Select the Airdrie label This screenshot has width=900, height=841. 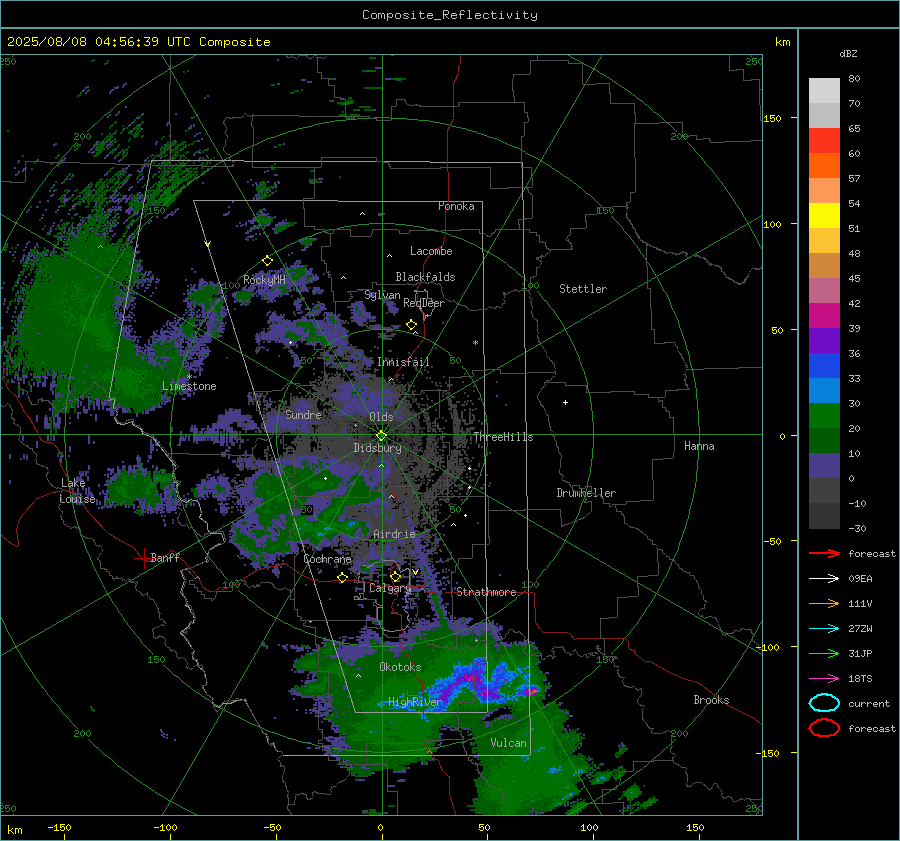(x=394, y=534)
